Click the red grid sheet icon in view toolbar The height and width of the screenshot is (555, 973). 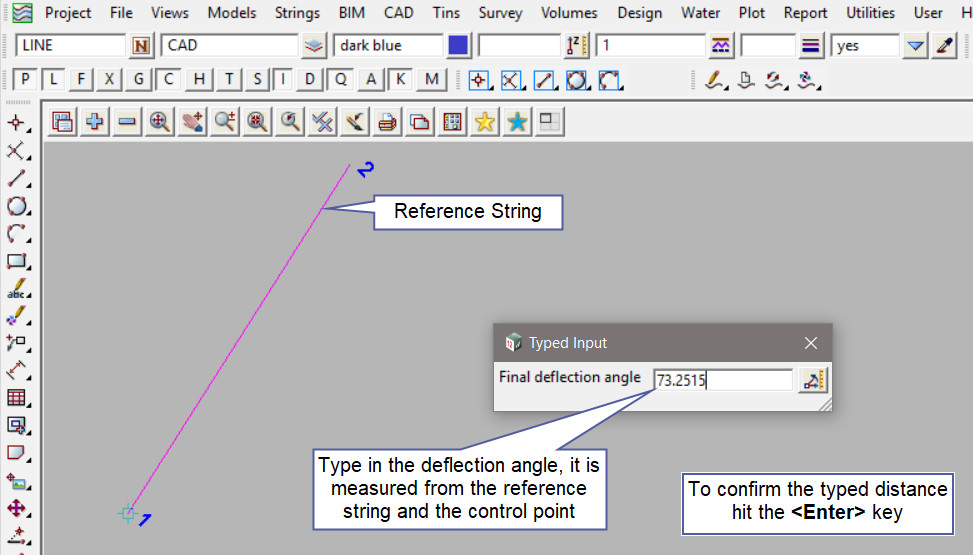click(x=452, y=122)
